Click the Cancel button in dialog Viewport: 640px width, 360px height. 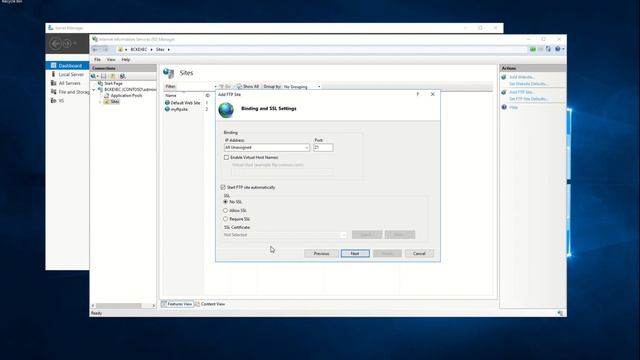[419, 253]
